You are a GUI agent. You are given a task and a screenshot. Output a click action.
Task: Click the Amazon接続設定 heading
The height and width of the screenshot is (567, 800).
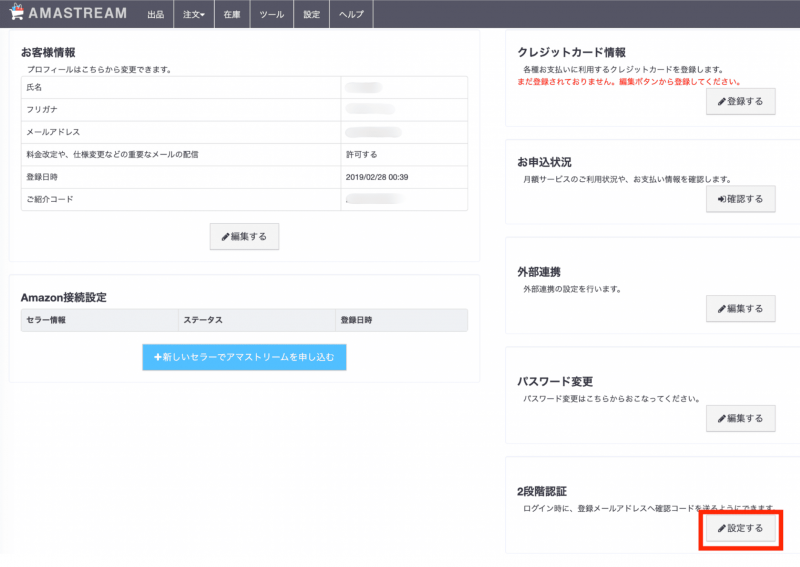click(x=63, y=297)
